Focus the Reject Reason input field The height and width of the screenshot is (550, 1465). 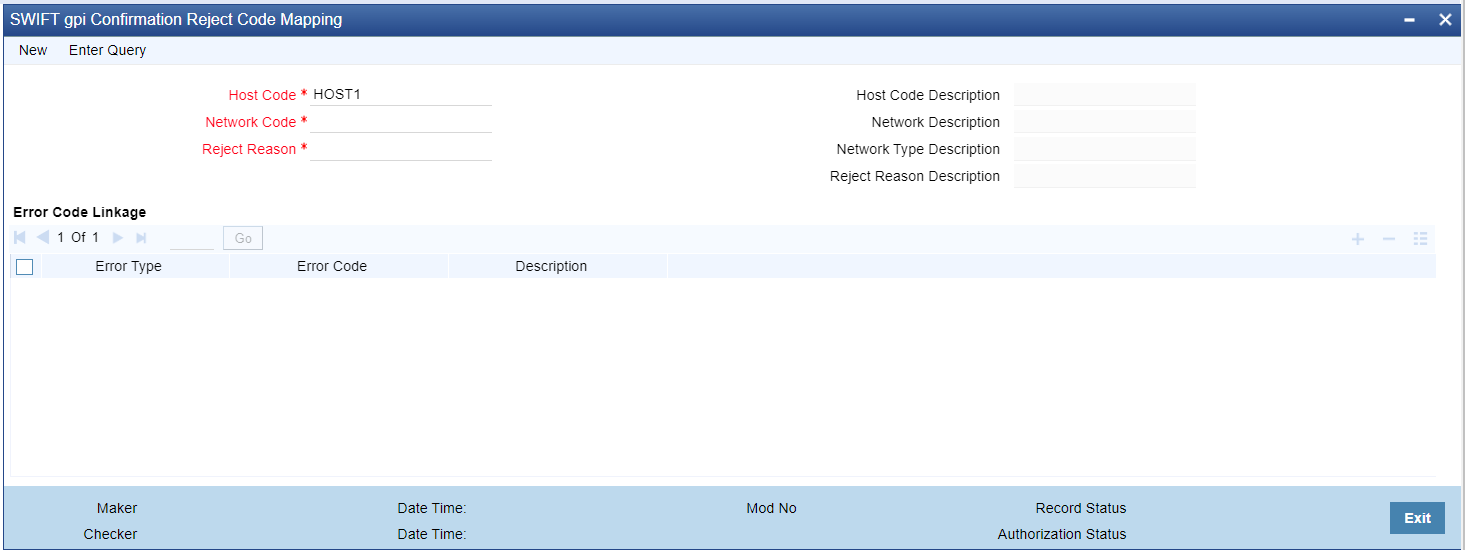click(401, 149)
